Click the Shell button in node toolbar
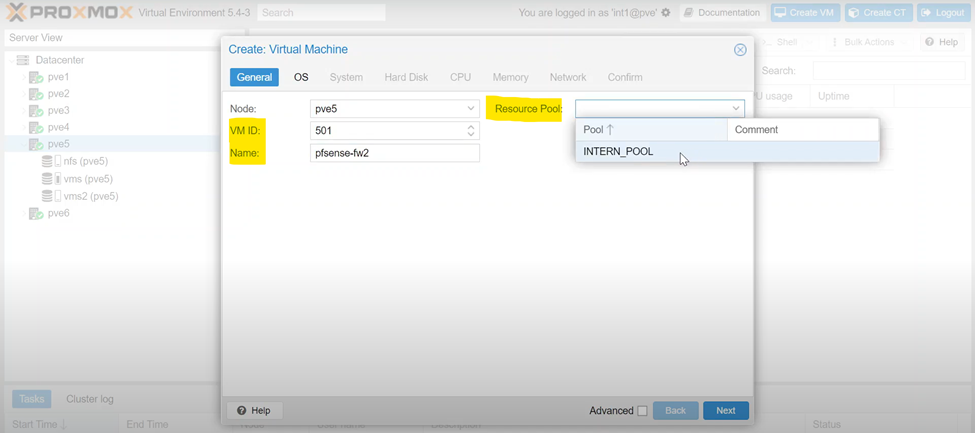This screenshot has width=975, height=433. (x=785, y=42)
